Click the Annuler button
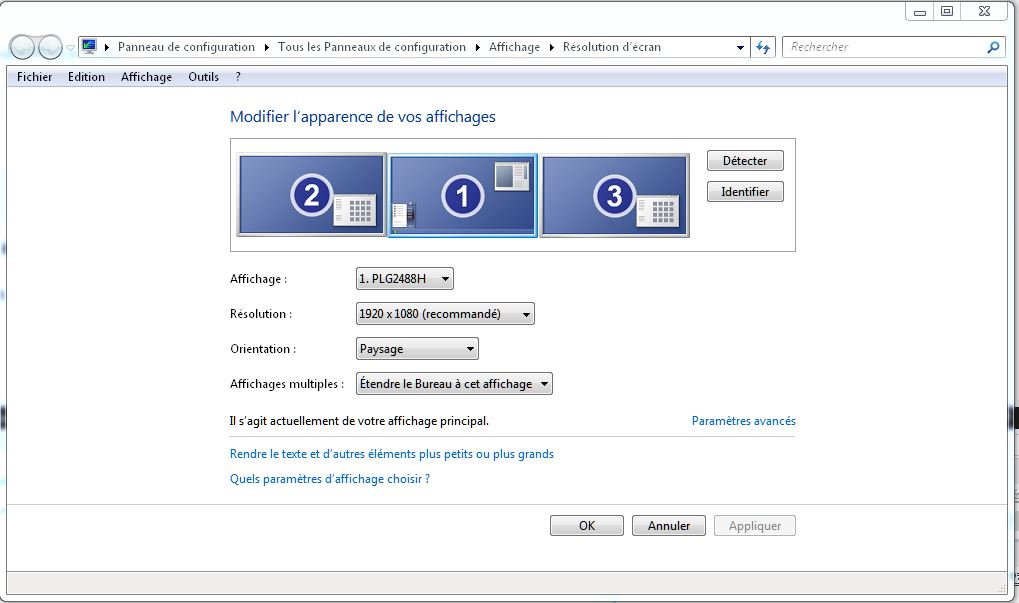 (x=669, y=526)
